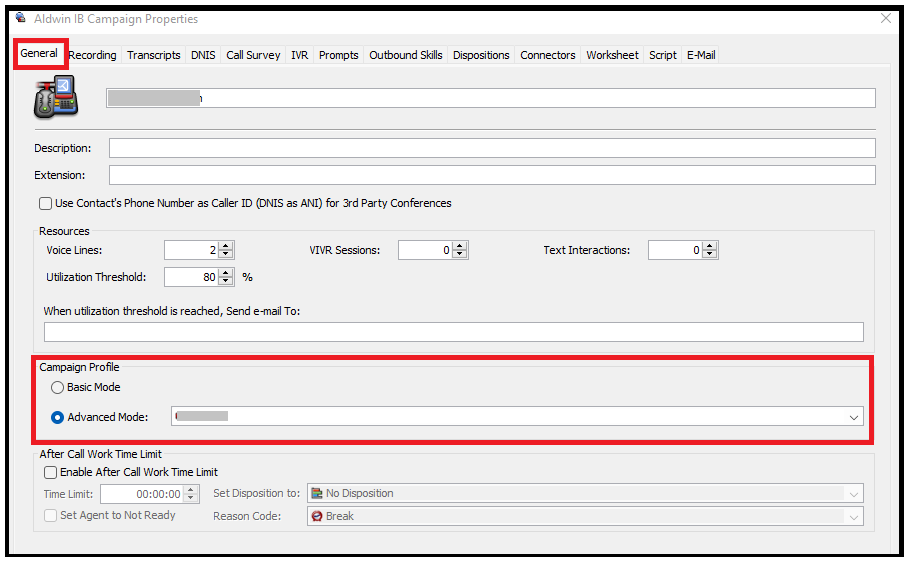The image size is (909, 562).
Task: Open the Worksheet tab
Action: (x=612, y=55)
